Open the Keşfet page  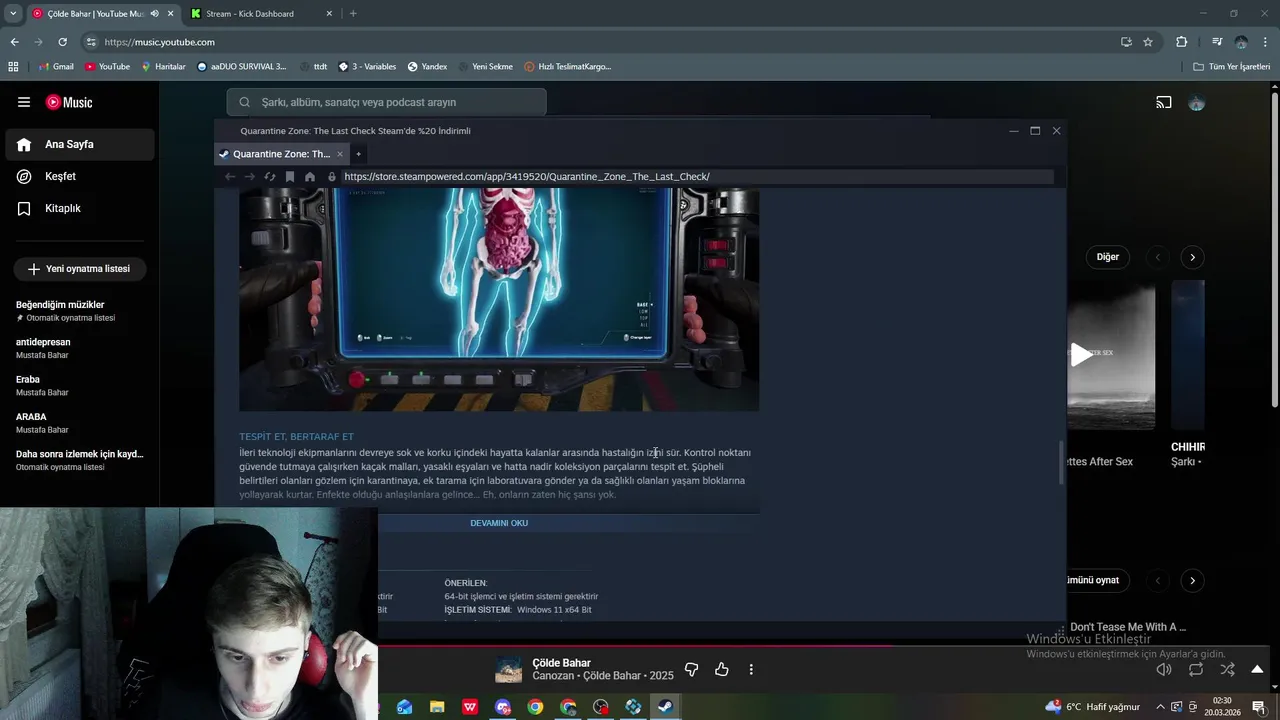pos(80,176)
